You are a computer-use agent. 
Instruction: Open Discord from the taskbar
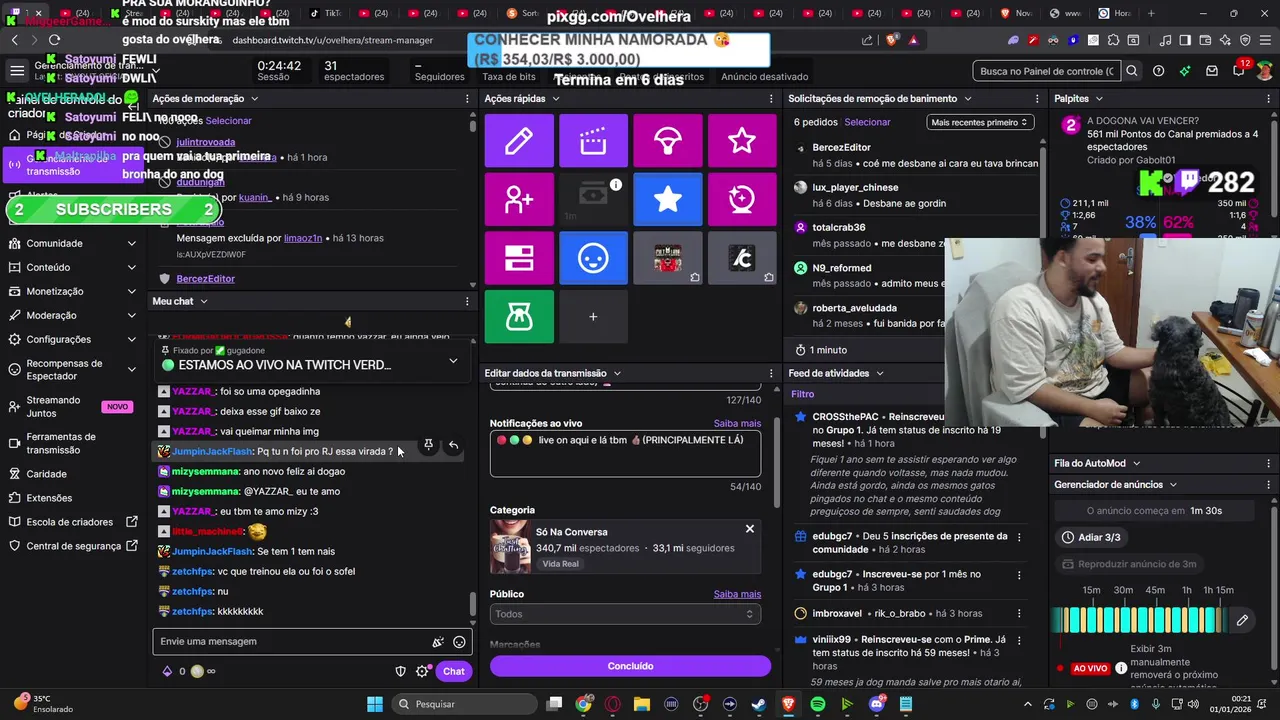(x=877, y=704)
